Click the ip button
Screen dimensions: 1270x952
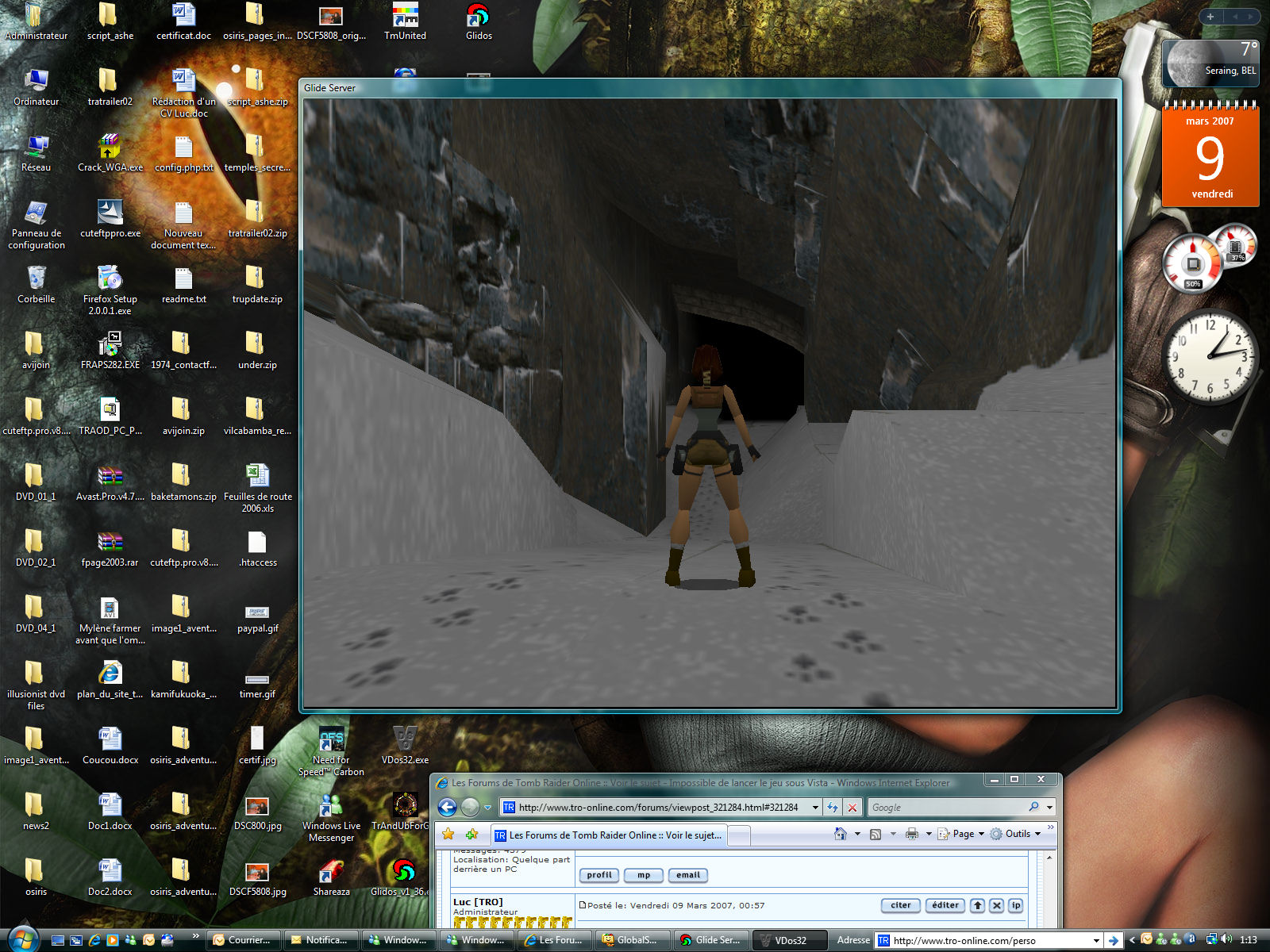coord(1016,905)
